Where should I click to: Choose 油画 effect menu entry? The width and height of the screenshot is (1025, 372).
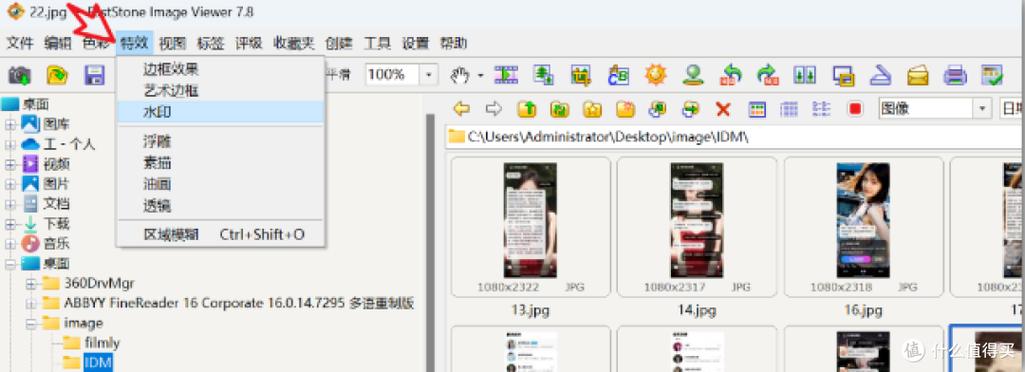coord(220,184)
